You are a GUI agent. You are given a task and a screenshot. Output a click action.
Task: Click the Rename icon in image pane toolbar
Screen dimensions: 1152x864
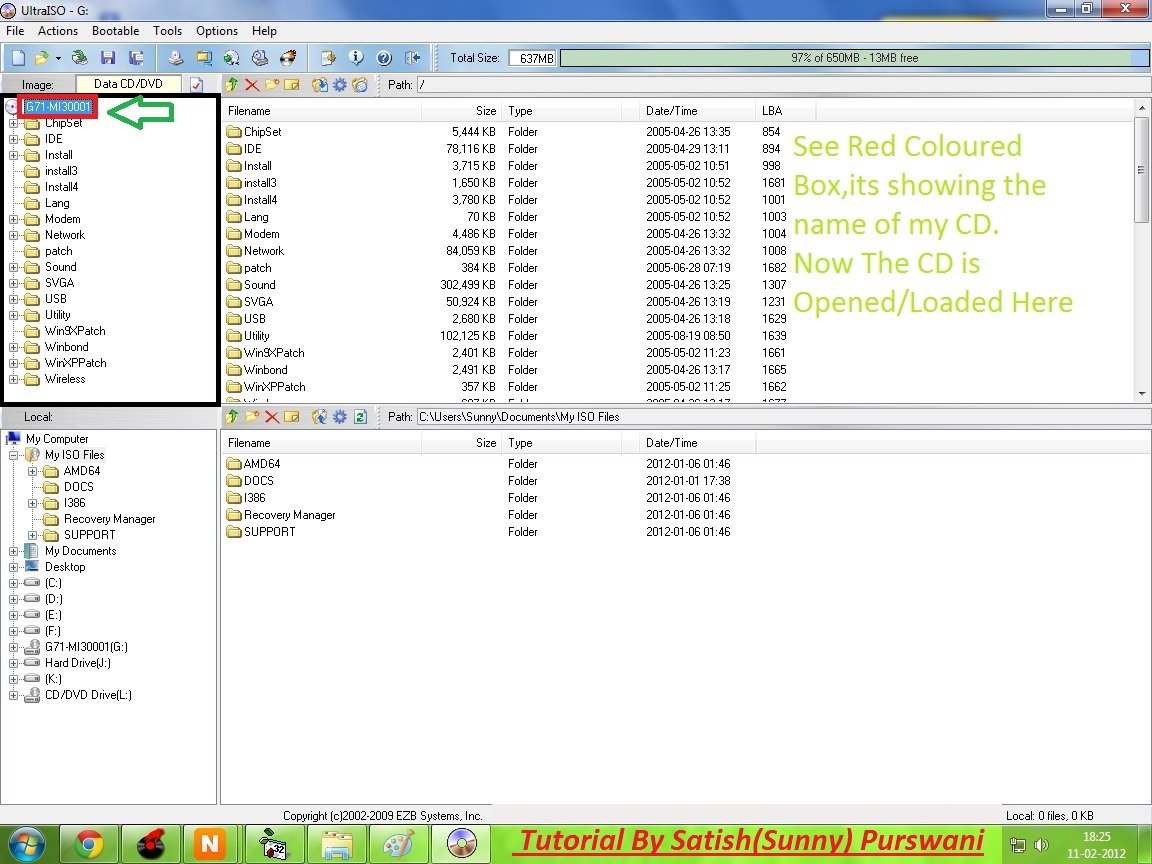(292, 84)
